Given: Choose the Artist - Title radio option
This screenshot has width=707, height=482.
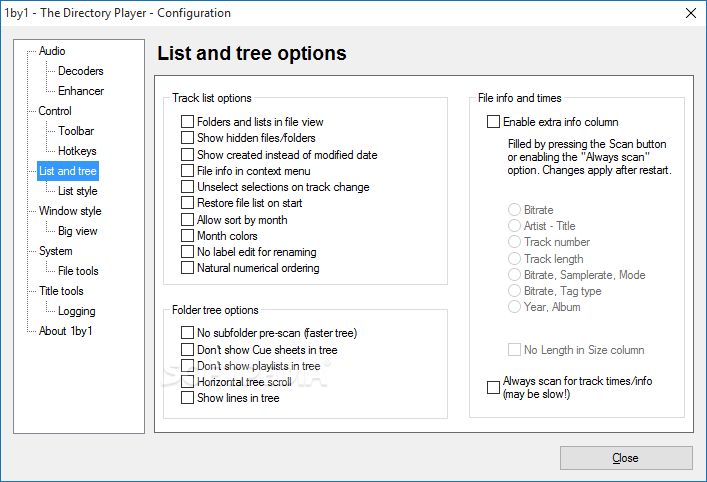Looking at the screenshot, I should 514,225.
